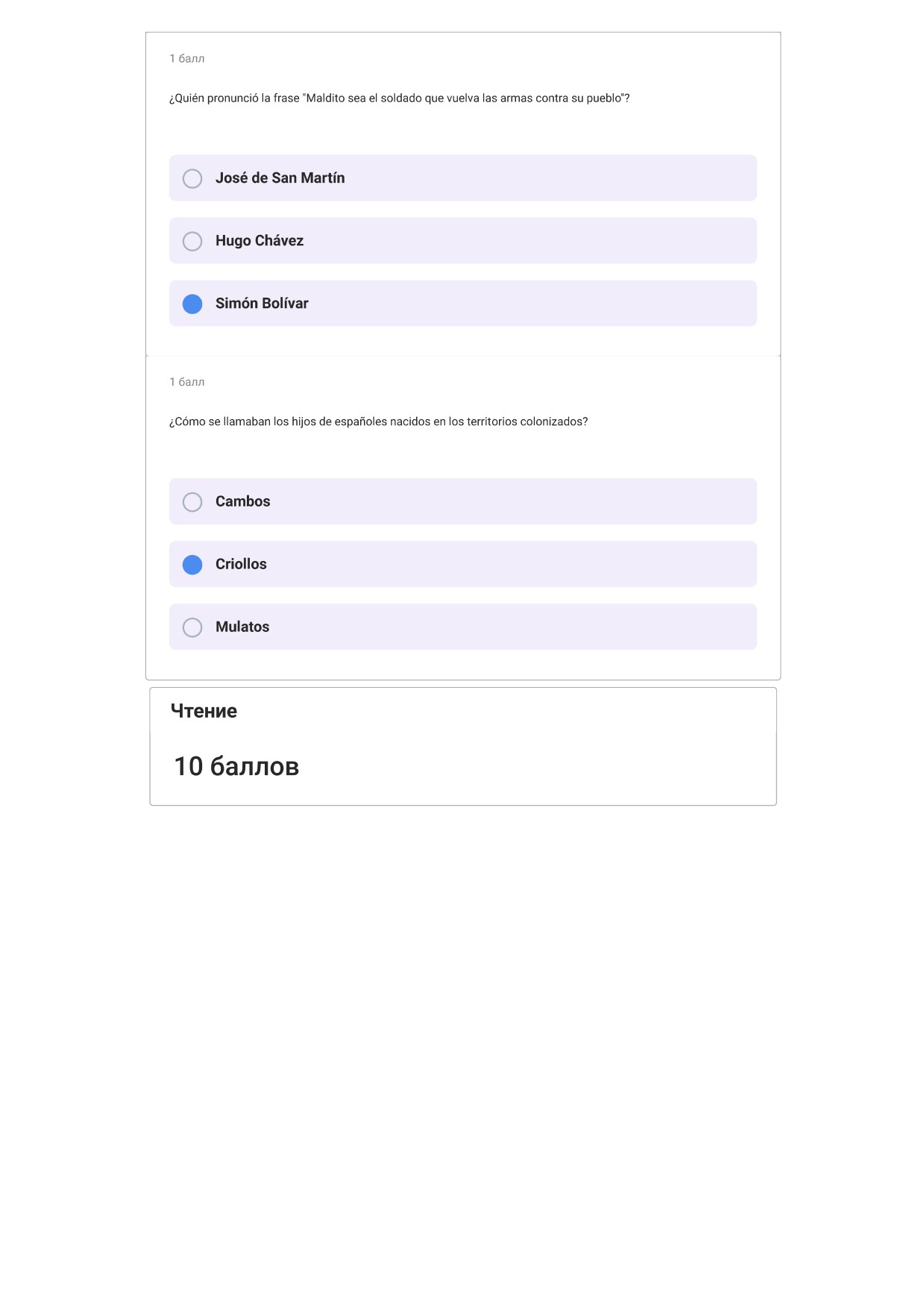The width and height of the screenshot is (924, 1307).
Task: Click the "10 баллов" score text
Action: (x=236, y=766)
